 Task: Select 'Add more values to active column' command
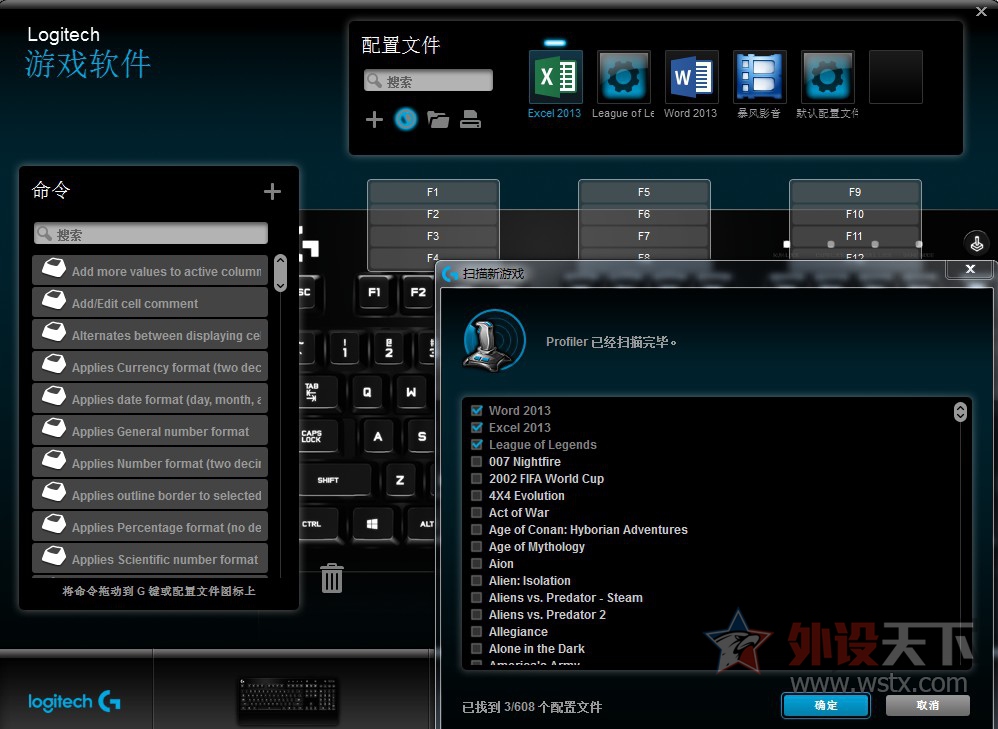pyautogui.click(x=150, y=270)
